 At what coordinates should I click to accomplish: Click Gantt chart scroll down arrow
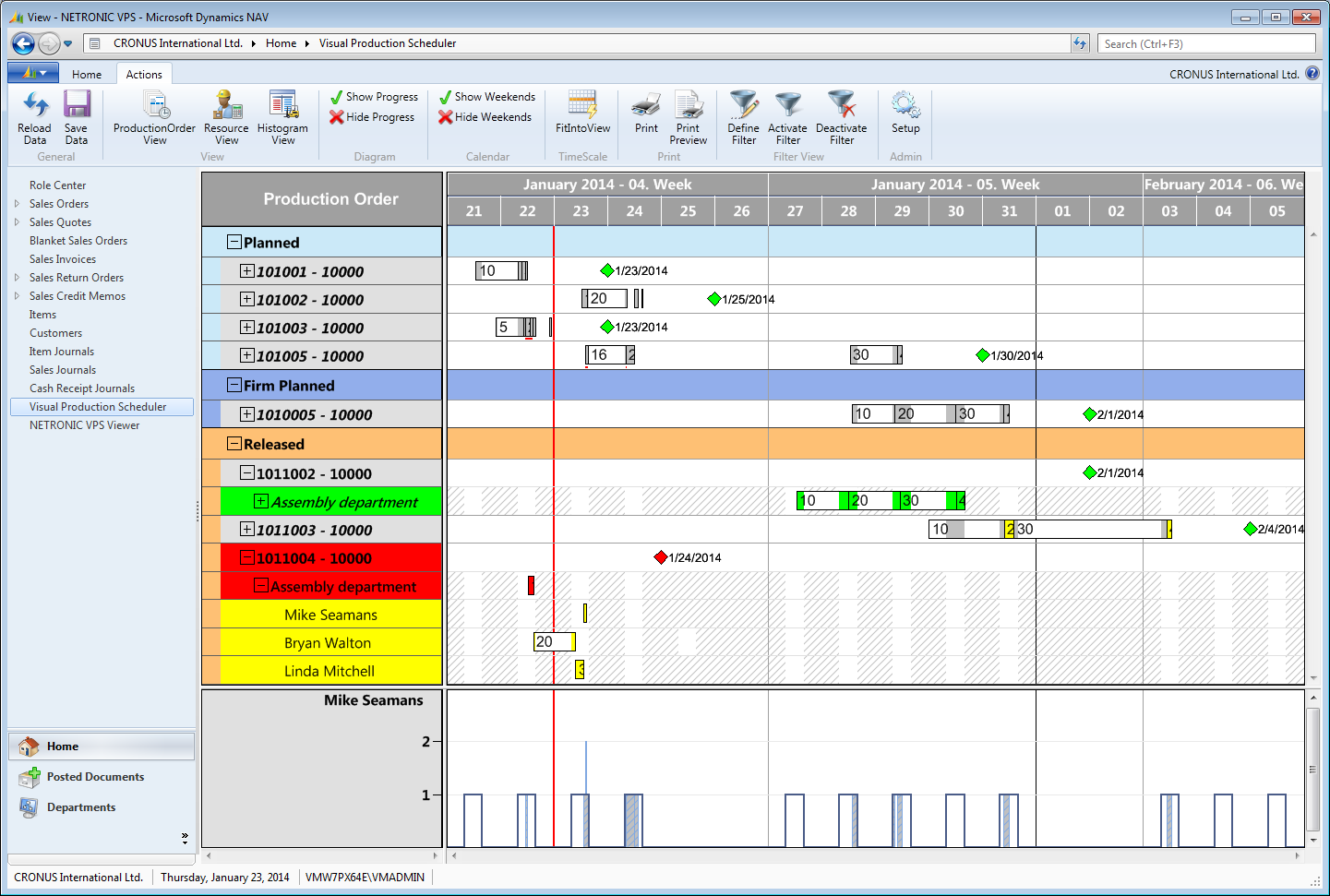(1313, 677)
